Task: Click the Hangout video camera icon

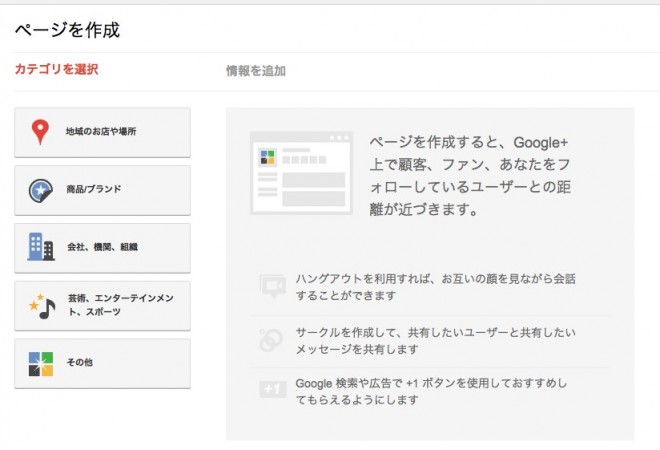Action: [x=272, y=285]
